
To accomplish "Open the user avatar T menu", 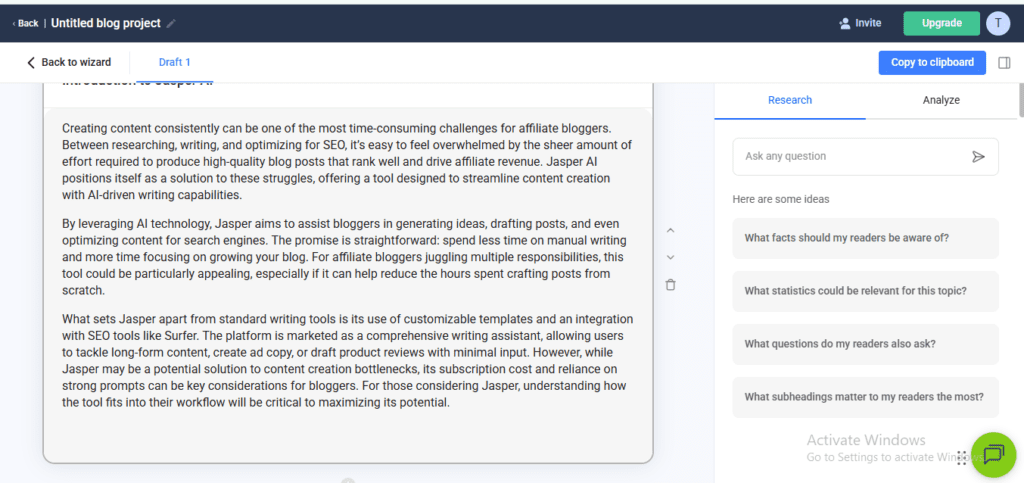I will tap(998, 23).
